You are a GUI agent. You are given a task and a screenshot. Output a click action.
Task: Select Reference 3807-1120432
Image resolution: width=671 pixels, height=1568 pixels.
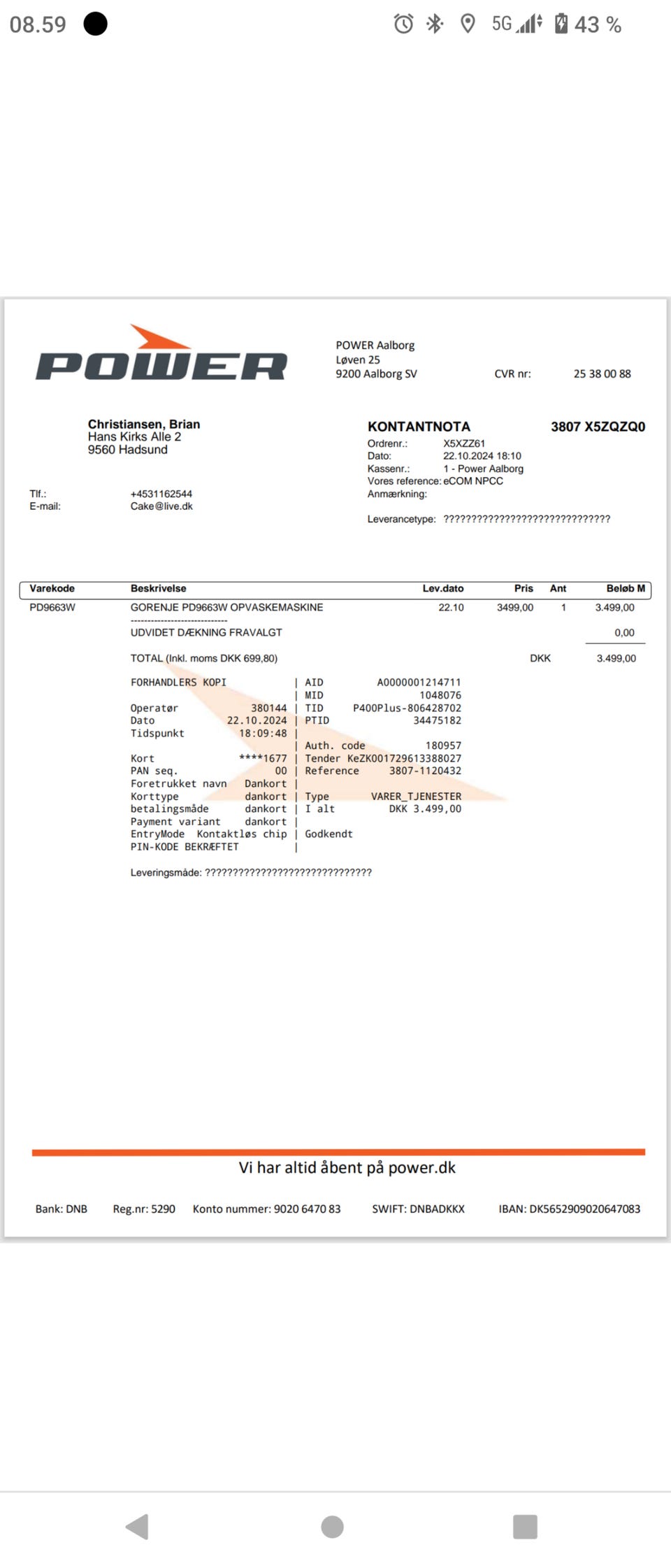click(383, 771)
